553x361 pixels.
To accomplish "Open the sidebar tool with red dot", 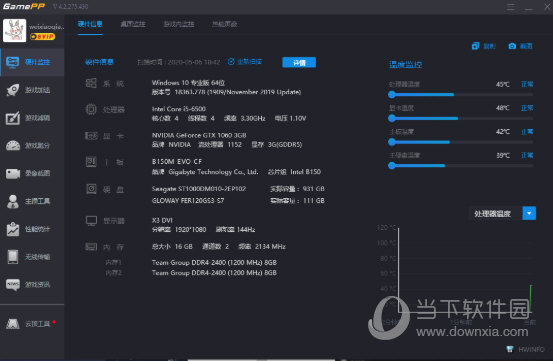I will click(32, 323).
